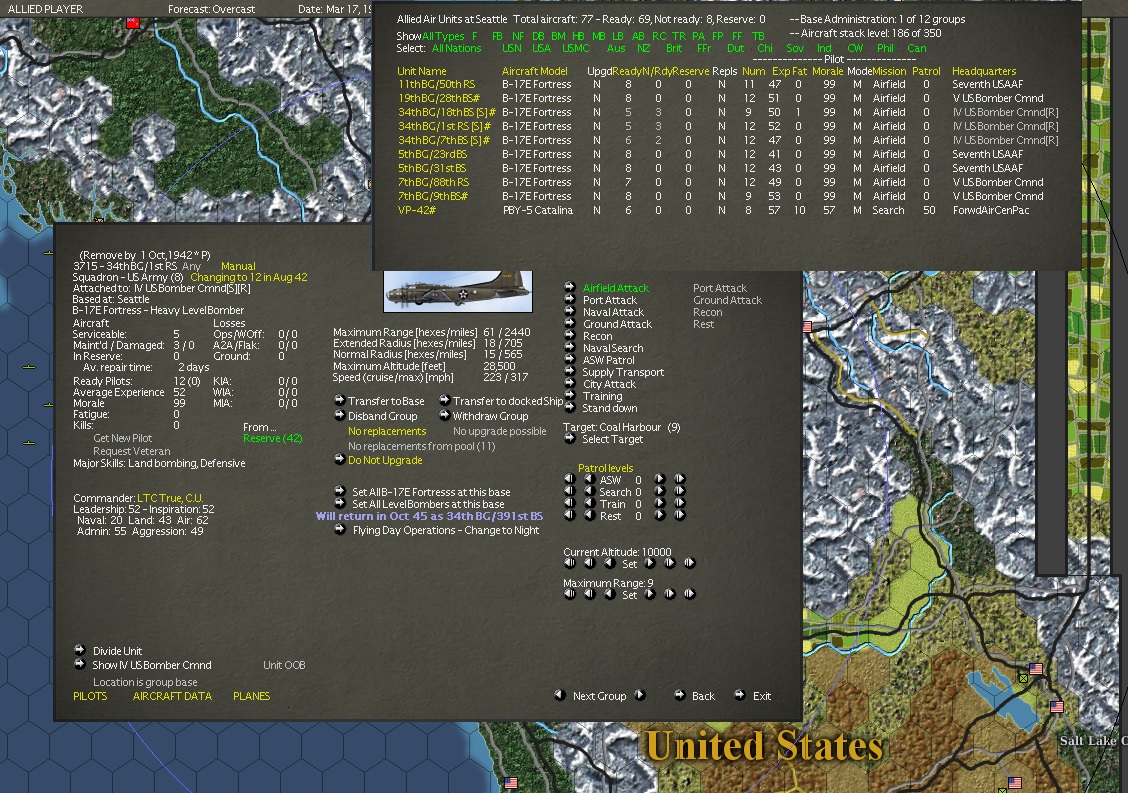Open the PILOTS tab
Viewport: 1128px width, 793px height.
pos(90,696)
